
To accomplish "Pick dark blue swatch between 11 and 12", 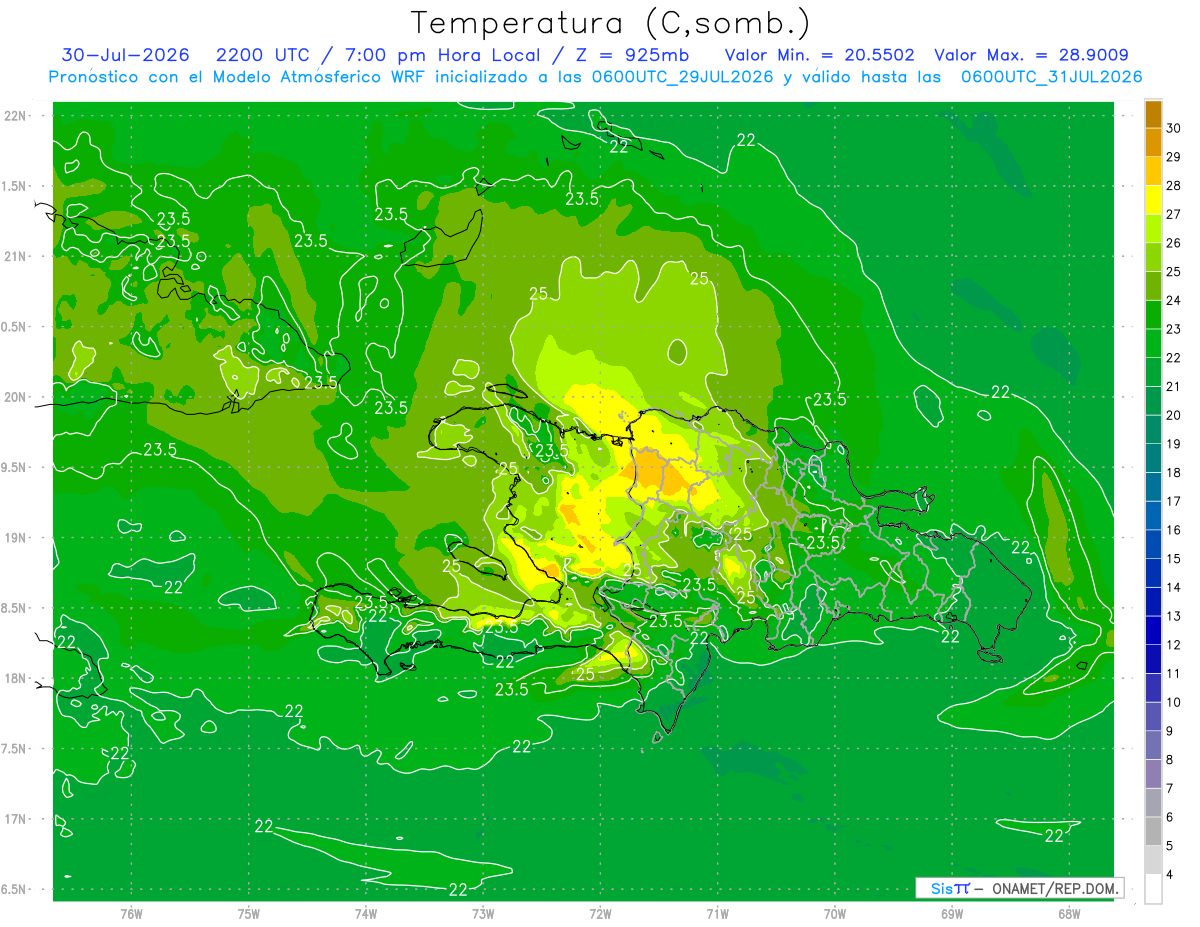I will click(x=1153, y=659).
